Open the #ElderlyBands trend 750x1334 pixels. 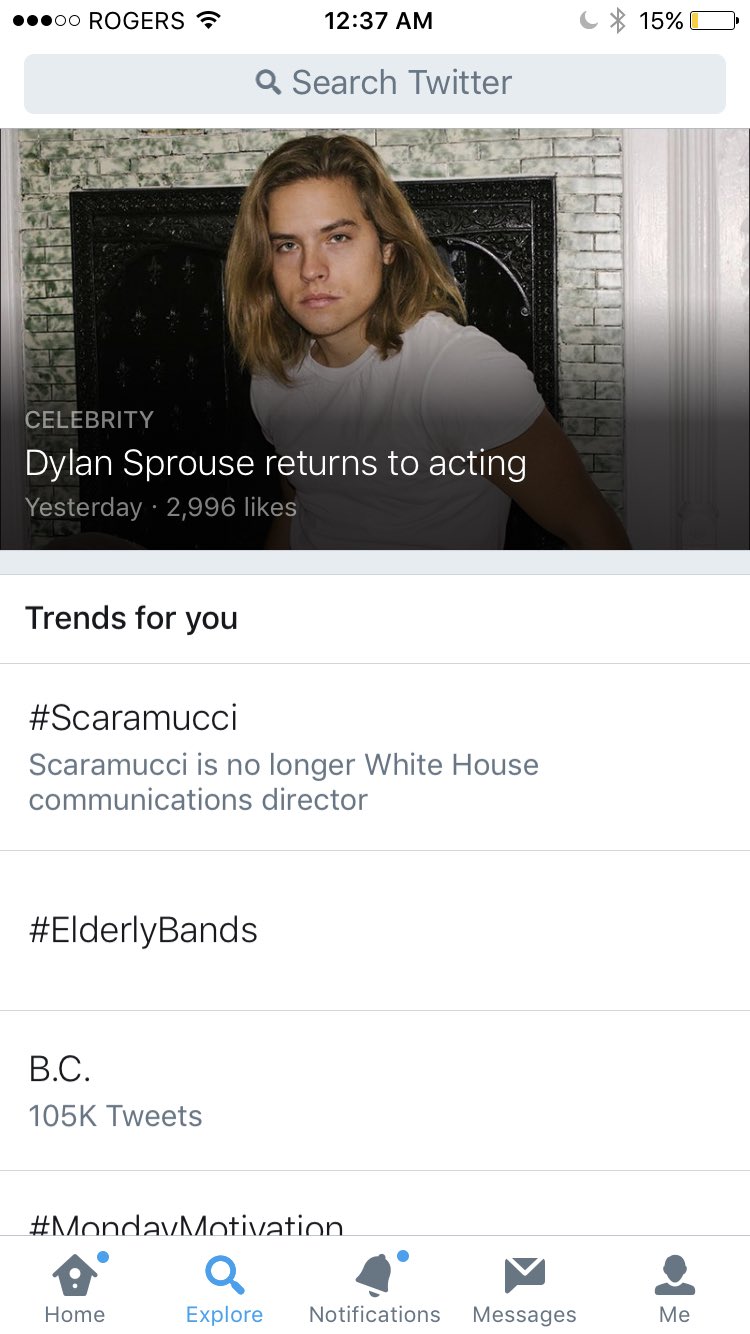[x=143, y=930]
